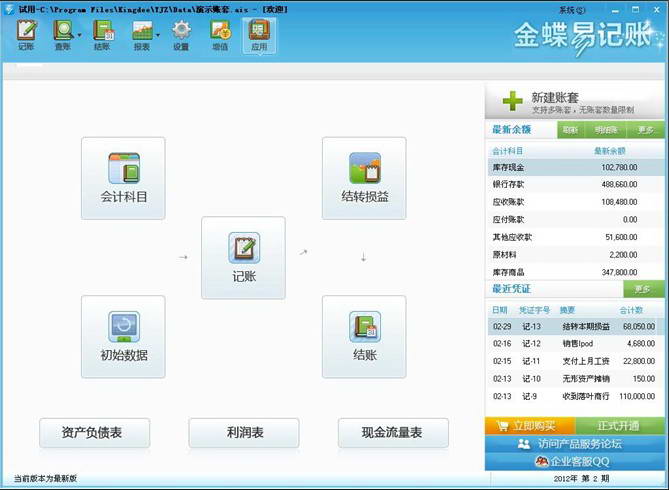Select voucher 记-10 无形资产摊销
Image resolution: width=669 pixels, height=490 pixels.
pos(576,379)
